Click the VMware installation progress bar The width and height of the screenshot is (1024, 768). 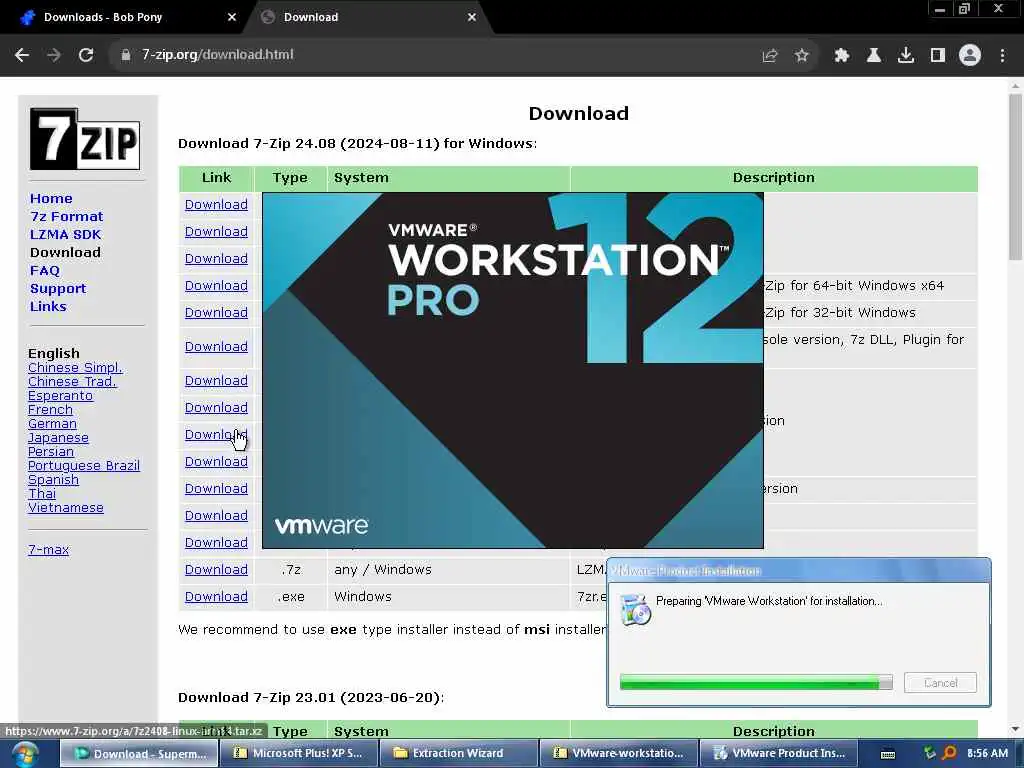point(756,682)
